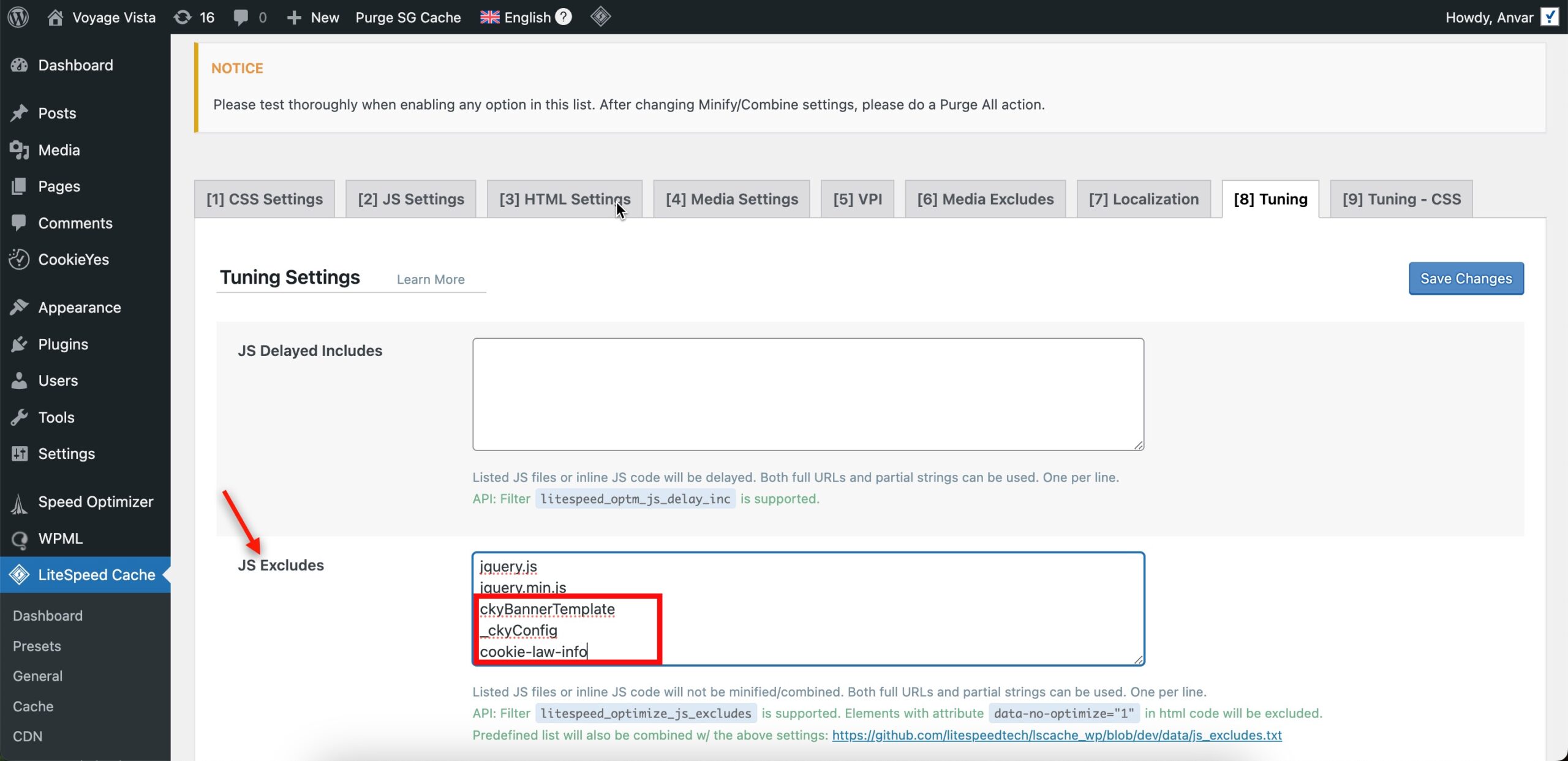Open the Cache submenu item
This screenshot has width=1568, height=761.
[33, 706]
